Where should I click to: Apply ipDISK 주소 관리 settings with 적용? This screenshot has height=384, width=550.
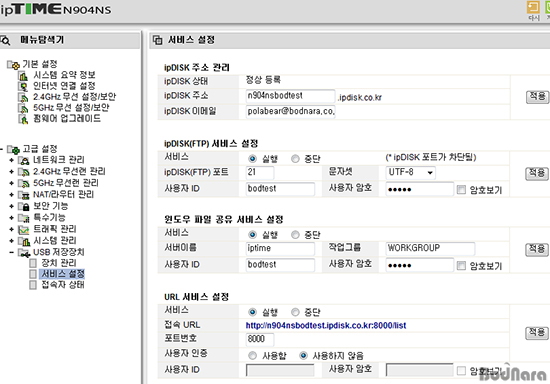click(x=537, y=97)
